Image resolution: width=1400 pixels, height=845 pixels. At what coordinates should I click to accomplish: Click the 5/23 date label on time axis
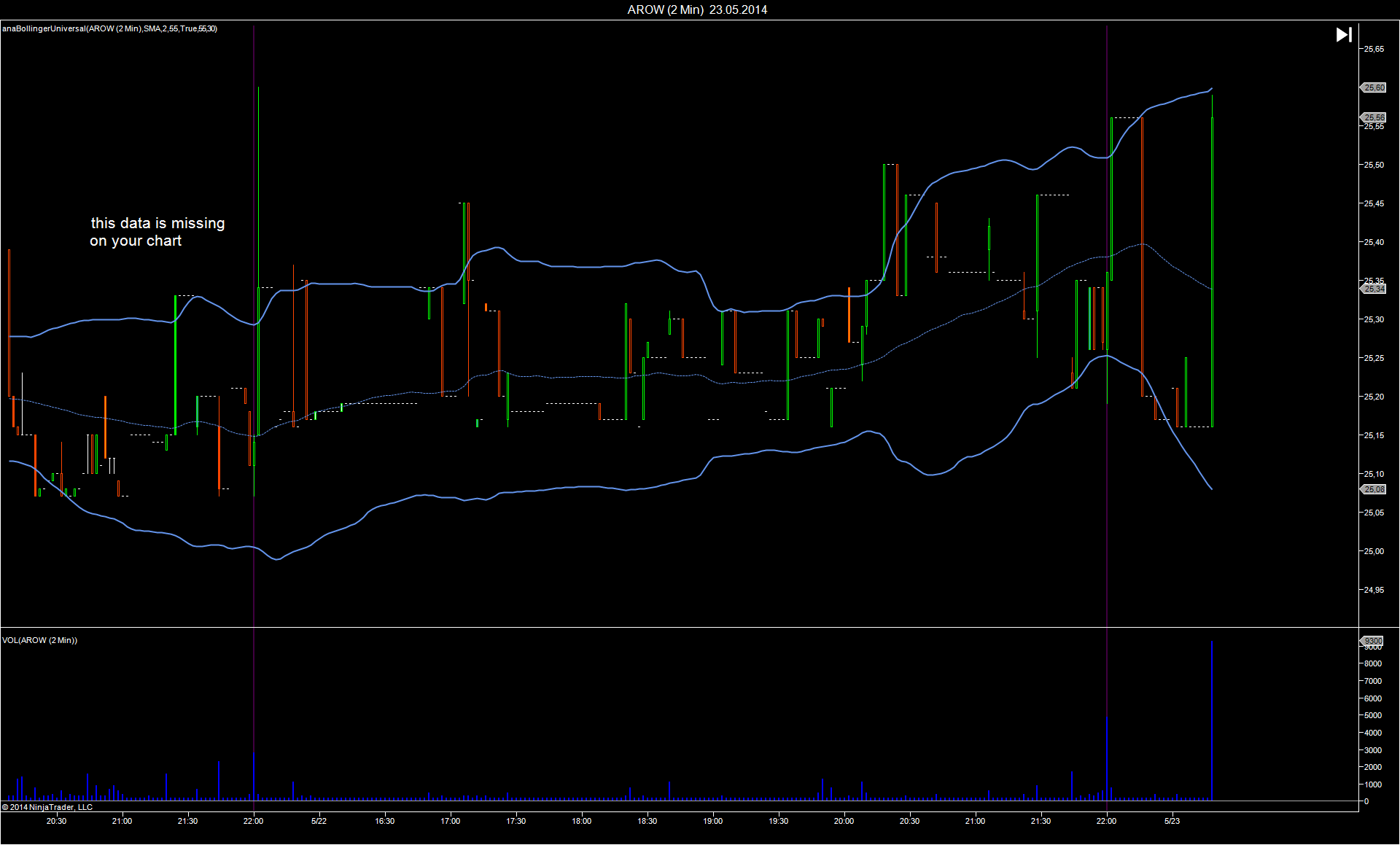pos(1172,821)
